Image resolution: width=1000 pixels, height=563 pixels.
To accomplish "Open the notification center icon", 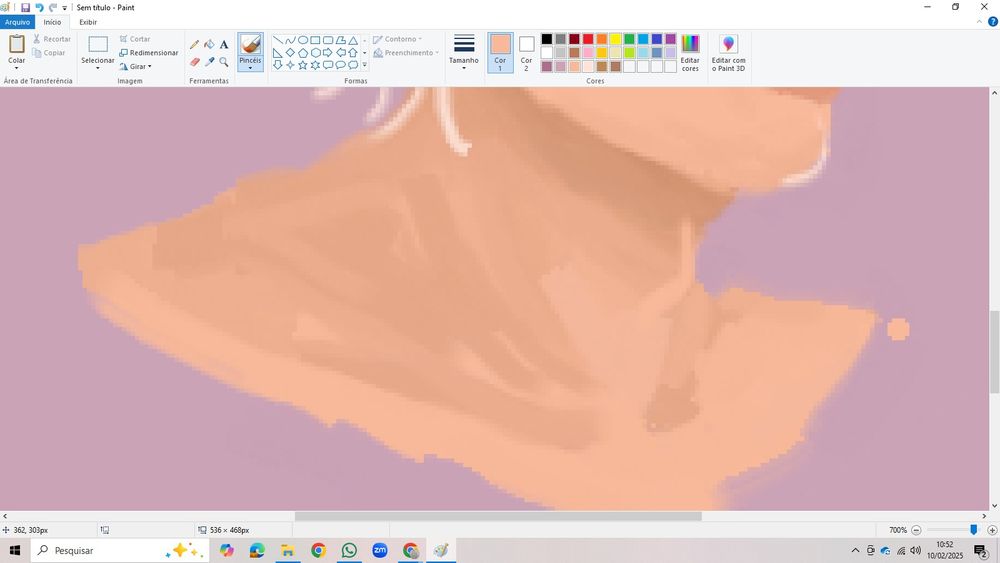I will [981, 551].
